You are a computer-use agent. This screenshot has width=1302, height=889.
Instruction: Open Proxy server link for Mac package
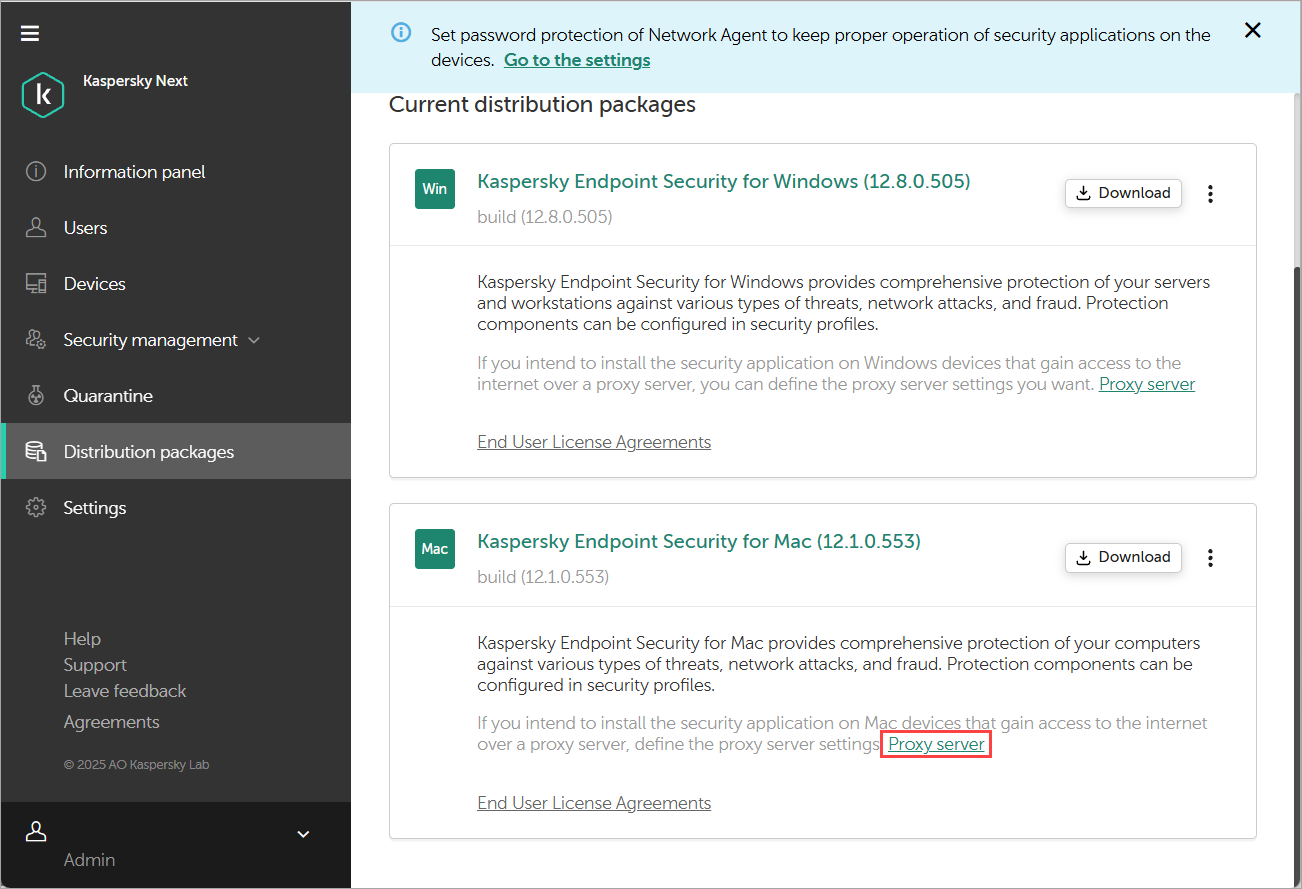(935, 744)
